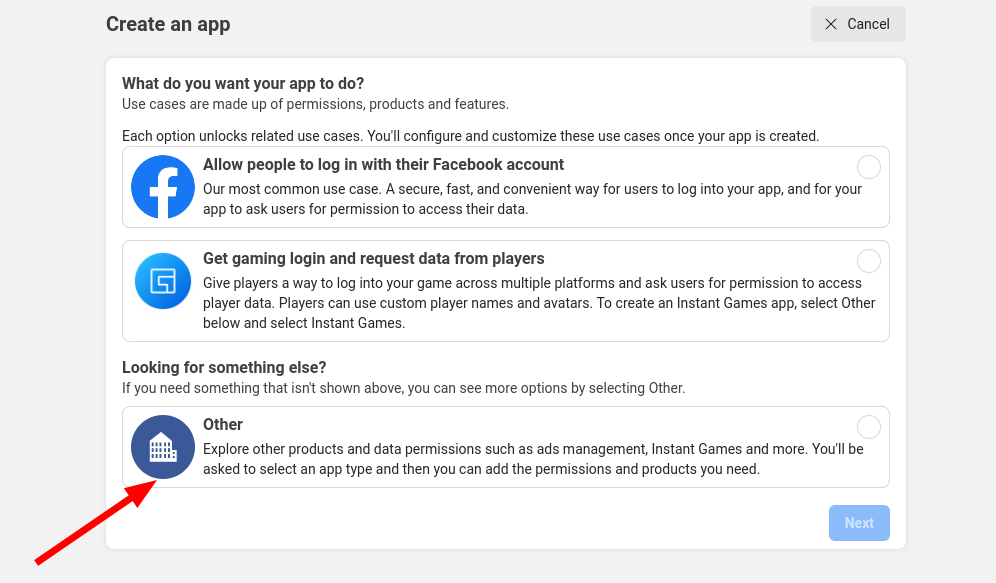Select the Other option radio button
The image size is (996, 583).
pyautogui.click(x=869, y=427)
